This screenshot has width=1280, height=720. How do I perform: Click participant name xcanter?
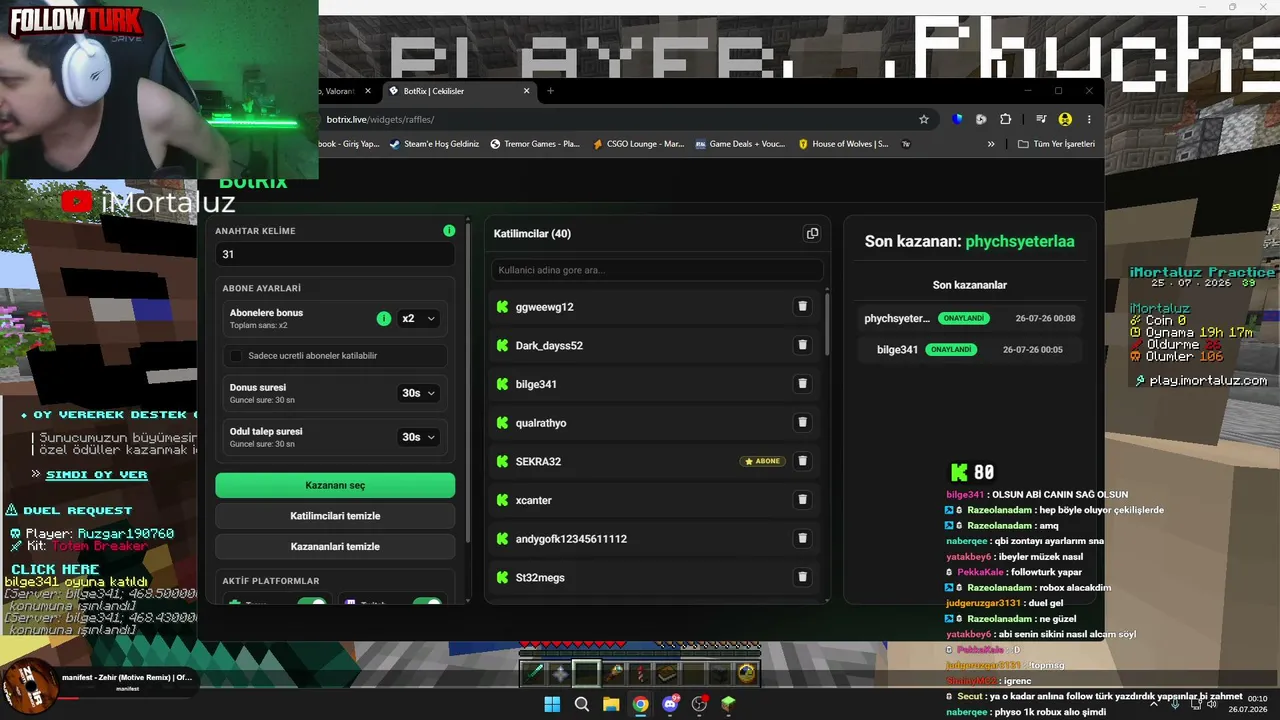pyautogui.click(x=534, y=500)
